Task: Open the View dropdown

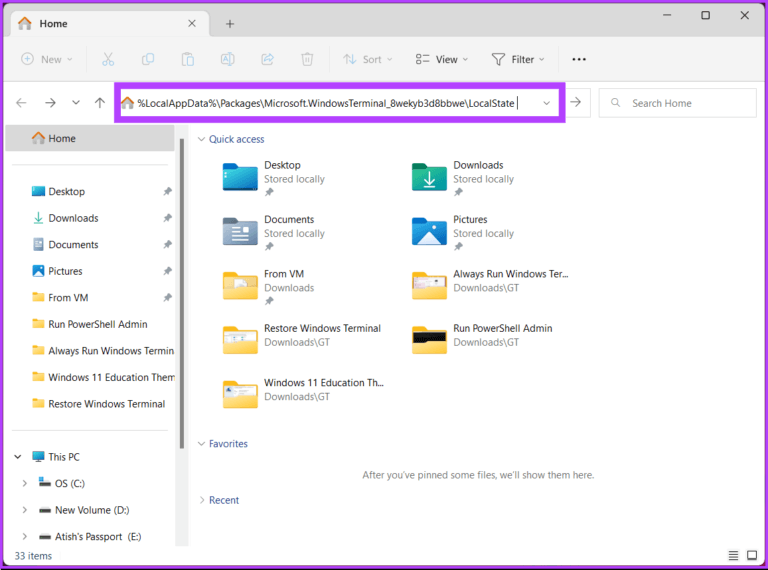Action: click(x=442, y=59)
